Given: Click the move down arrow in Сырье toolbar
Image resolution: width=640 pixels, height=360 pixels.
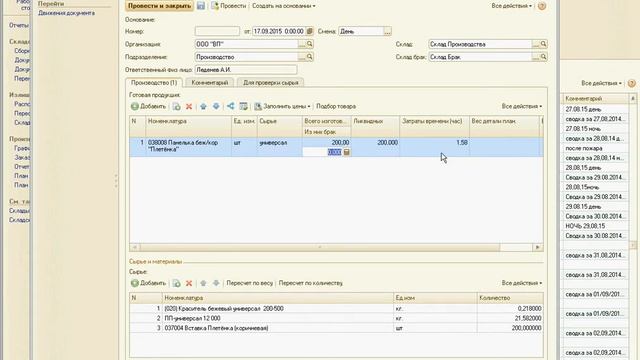Looking at the screenshot, I should 216,283.
